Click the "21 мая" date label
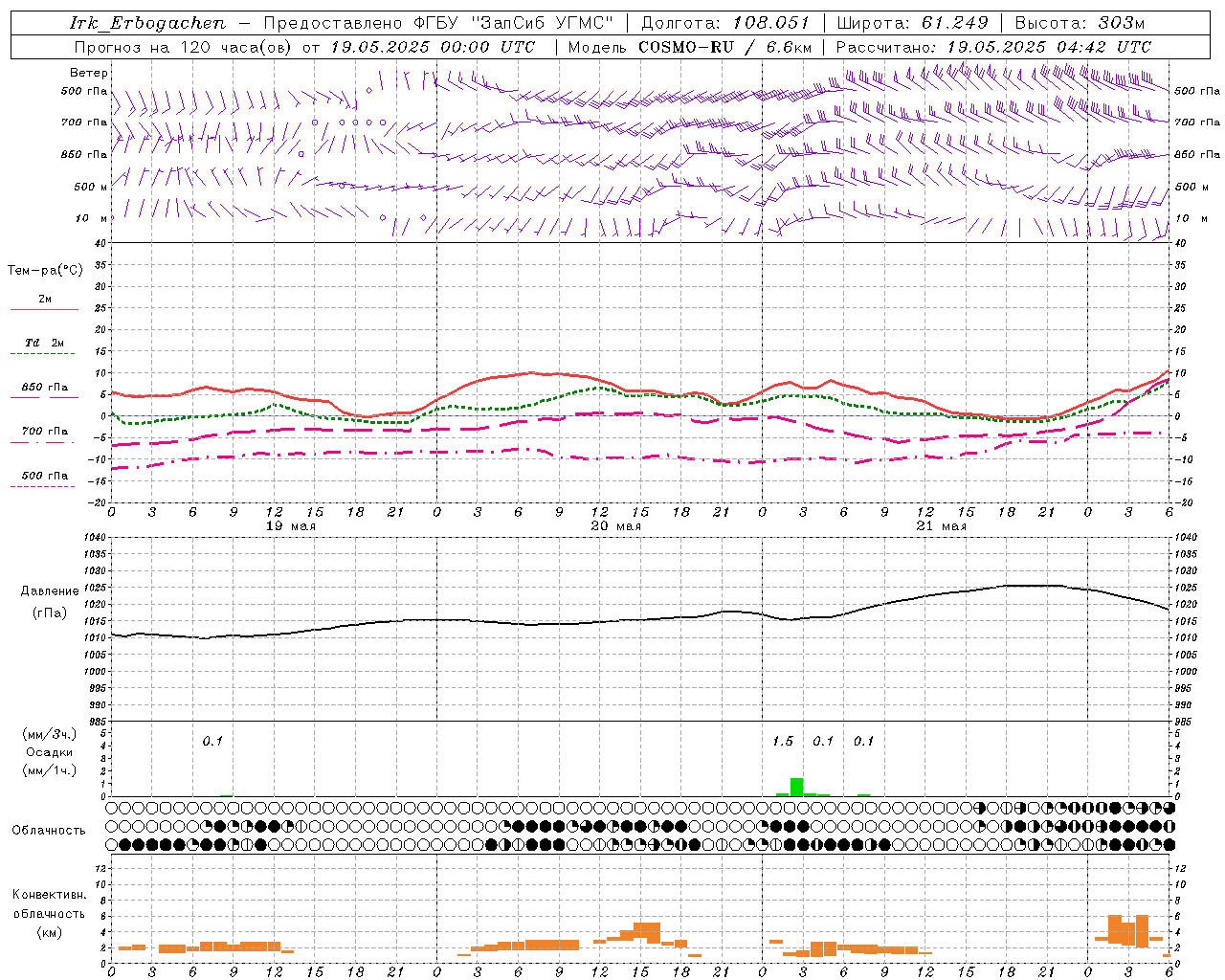Screen dimensions: 1225x980 coord(941,526)
